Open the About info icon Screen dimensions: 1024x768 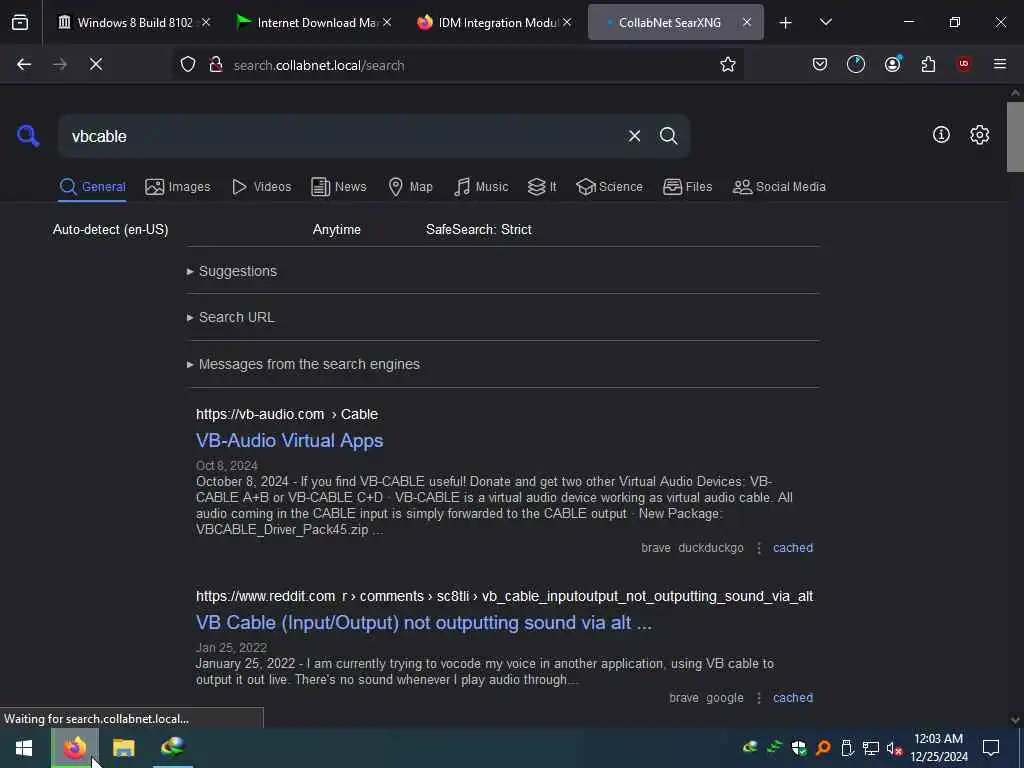coord(940,135)
